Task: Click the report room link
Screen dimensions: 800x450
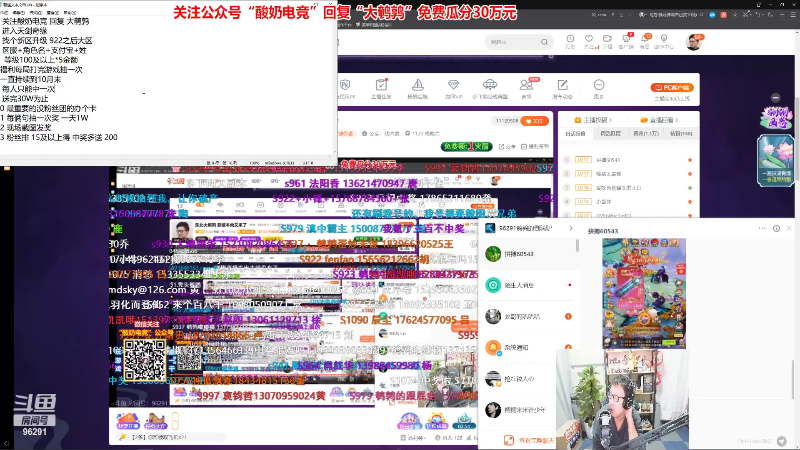Action: [535, 146]
